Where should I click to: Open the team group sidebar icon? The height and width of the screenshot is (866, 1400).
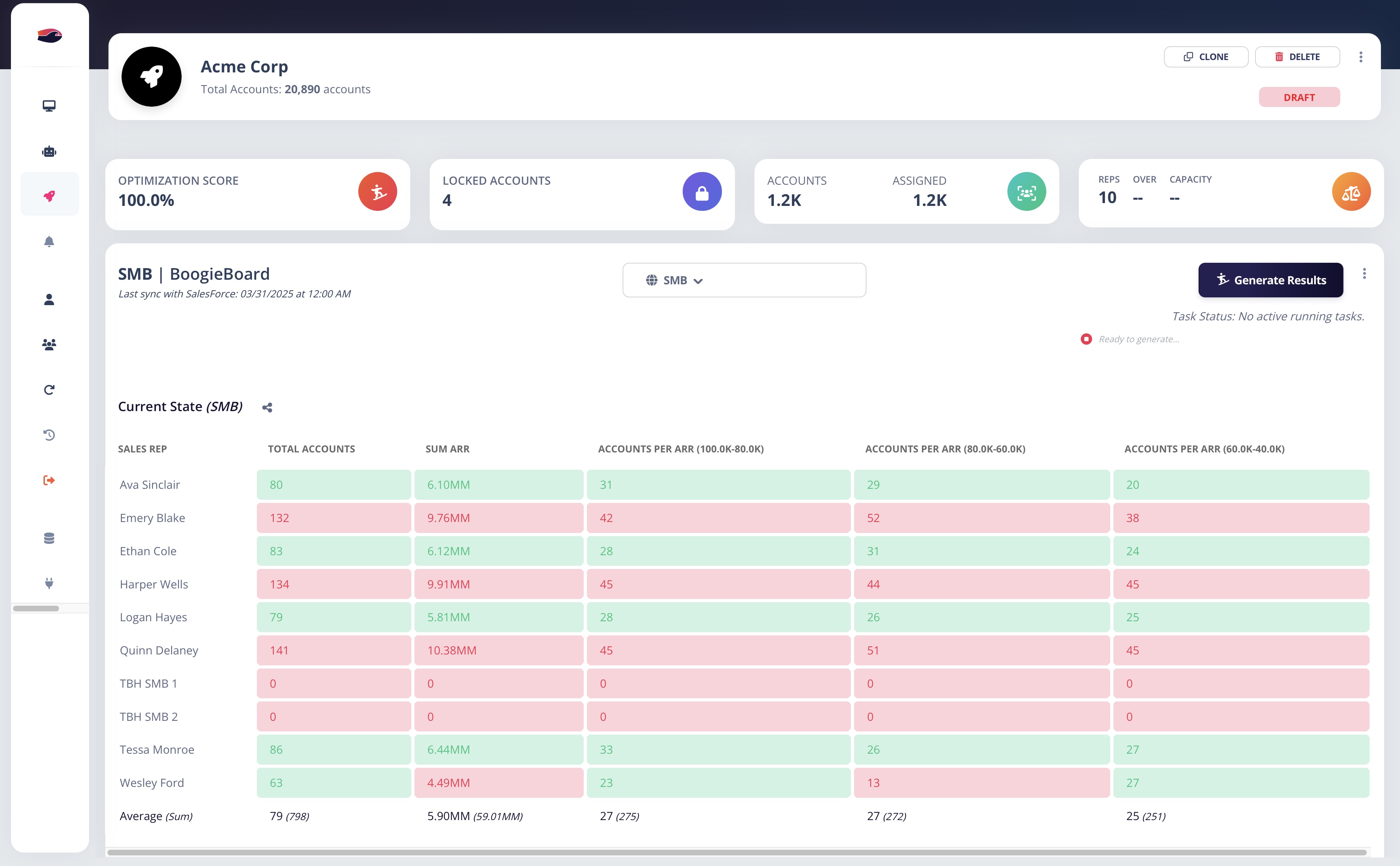(x=49, y=344)
